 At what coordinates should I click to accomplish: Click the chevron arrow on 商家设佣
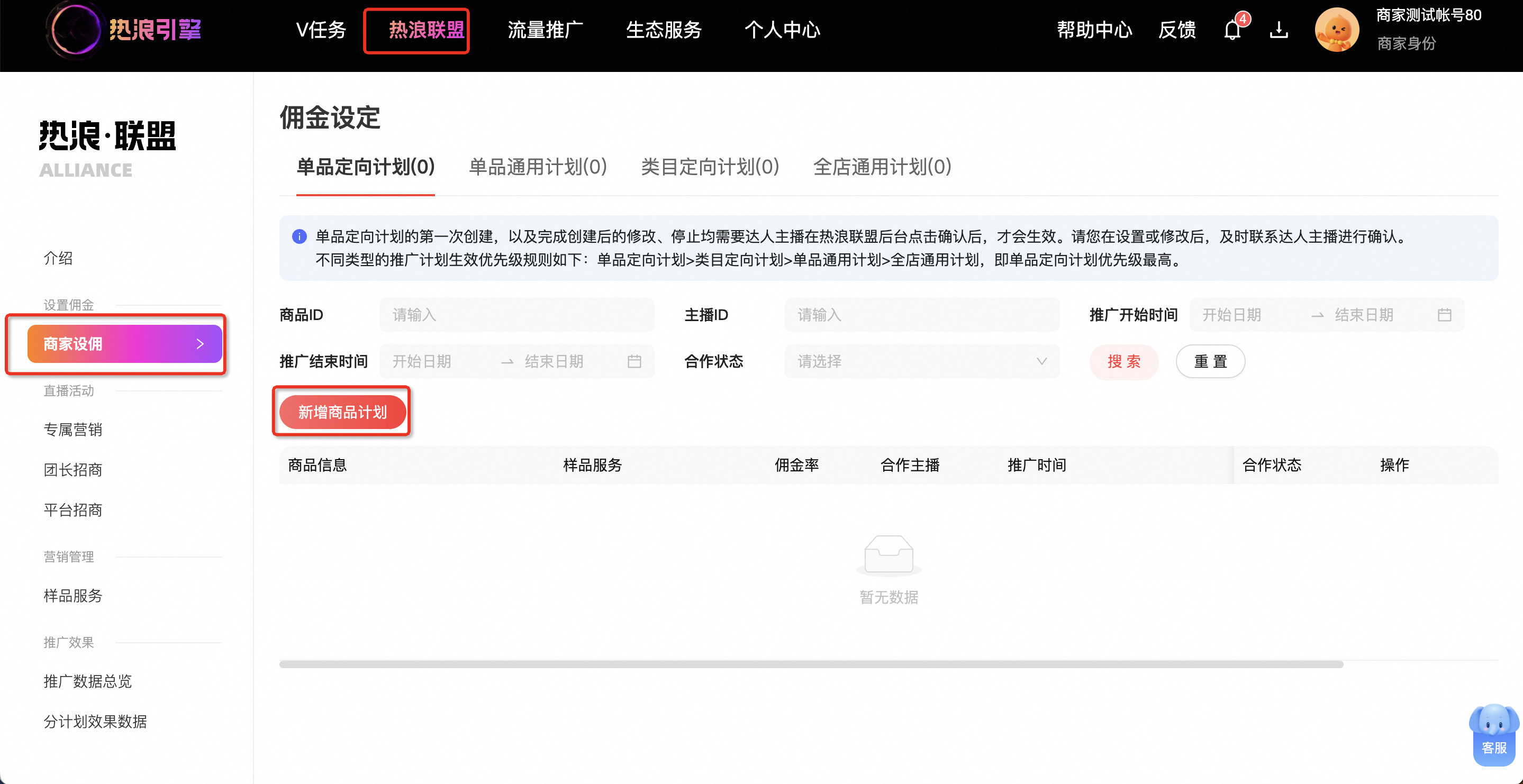[x=201, y=344]
